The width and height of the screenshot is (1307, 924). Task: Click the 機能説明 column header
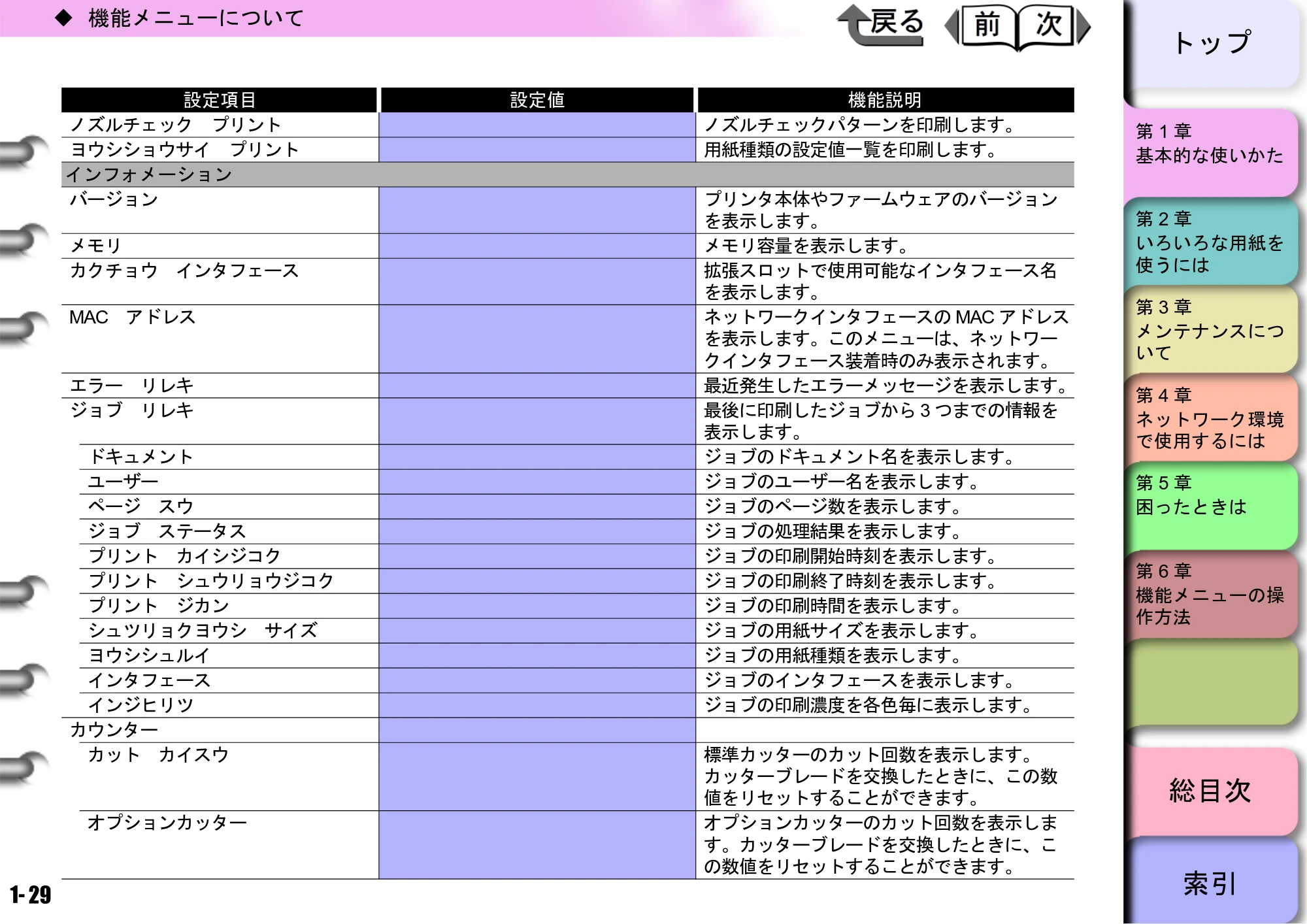point(885,100)
